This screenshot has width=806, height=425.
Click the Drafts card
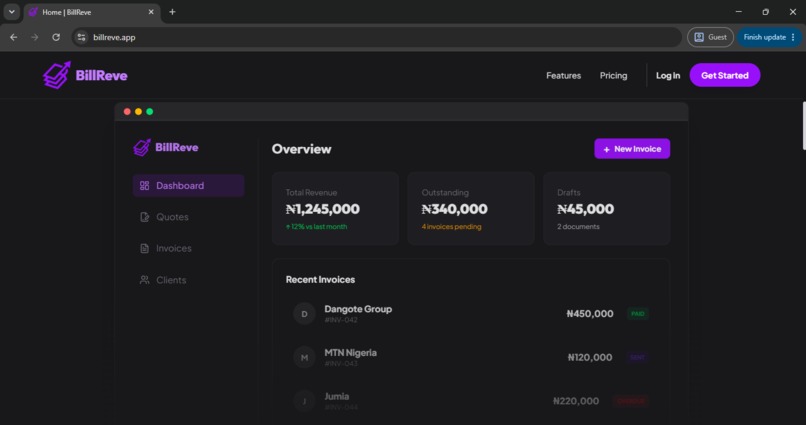607,208
